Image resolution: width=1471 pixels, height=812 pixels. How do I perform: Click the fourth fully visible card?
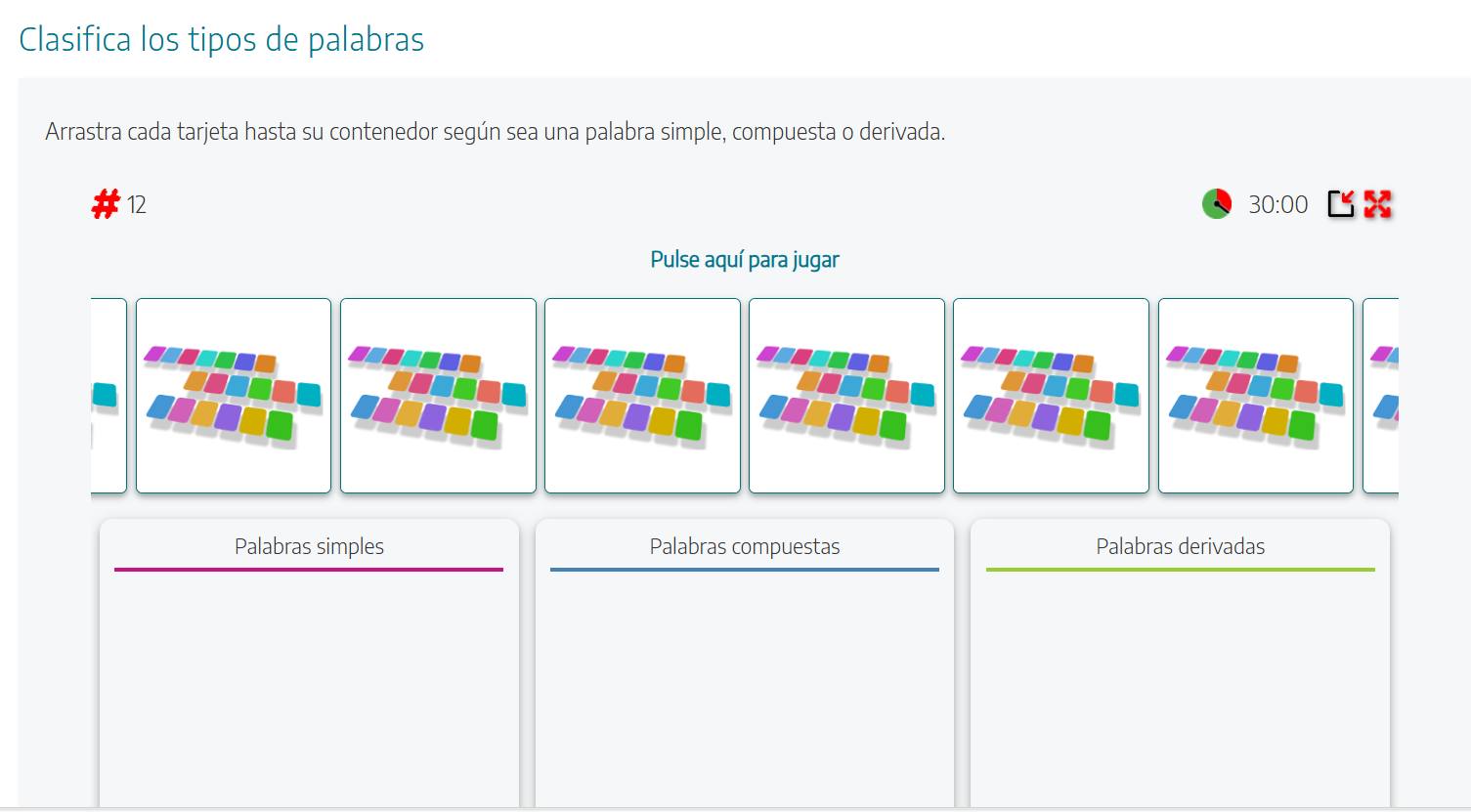point(846,396)
